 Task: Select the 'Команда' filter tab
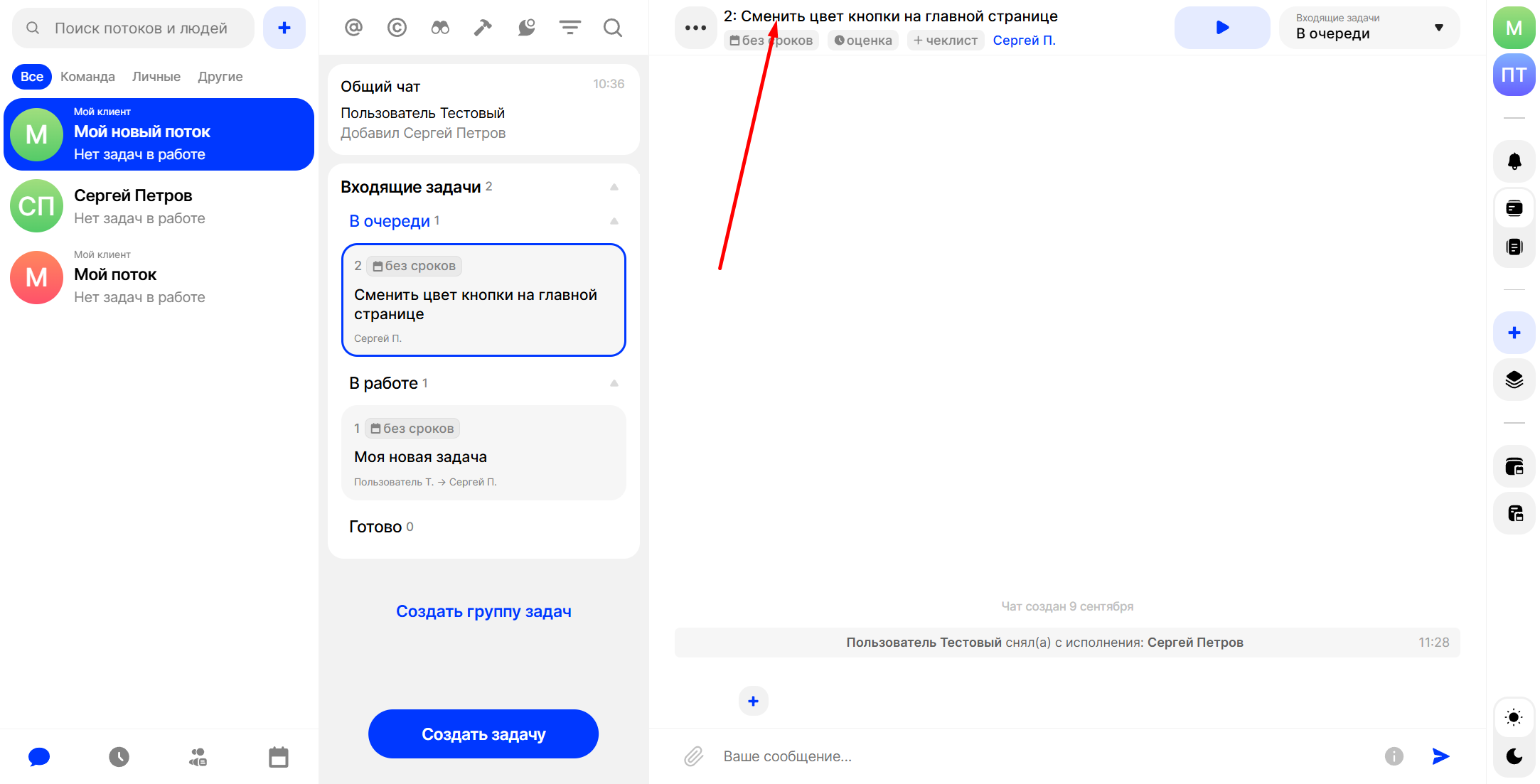[x=87, y=77]
